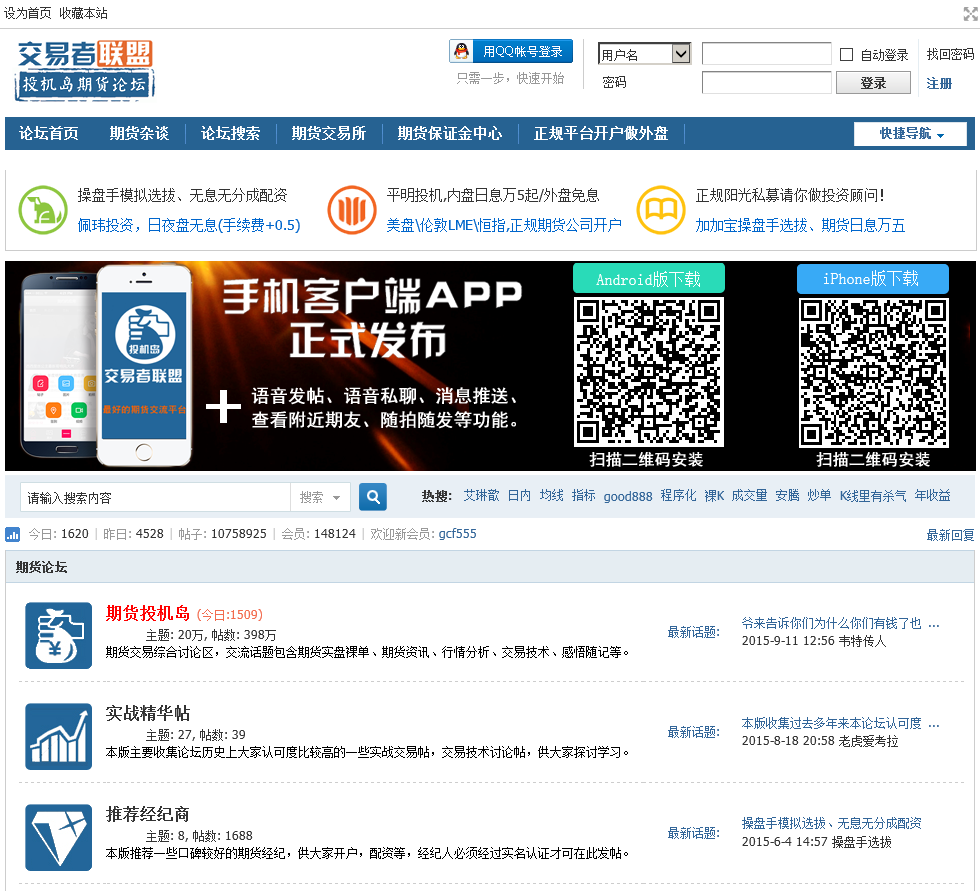Click the 注册 link
Screen dimensions: 980x891
[939, 83]
